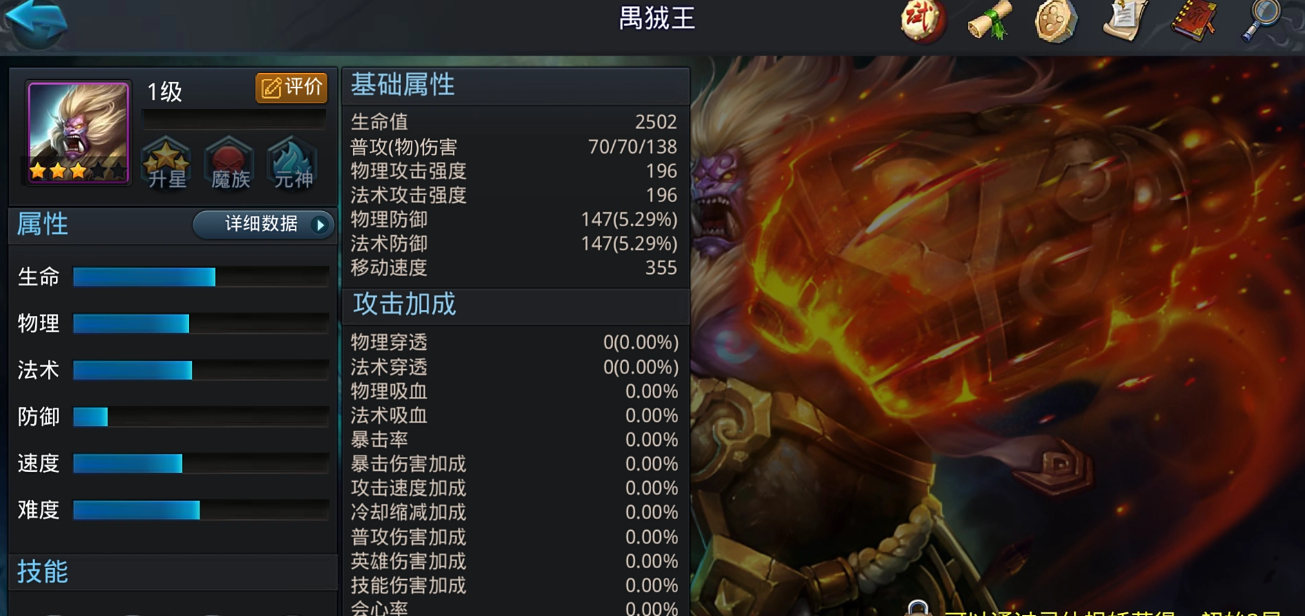The image size is (1305, 616).
Task: Open the 技能 skills section header
Action: tap(43, 572)
